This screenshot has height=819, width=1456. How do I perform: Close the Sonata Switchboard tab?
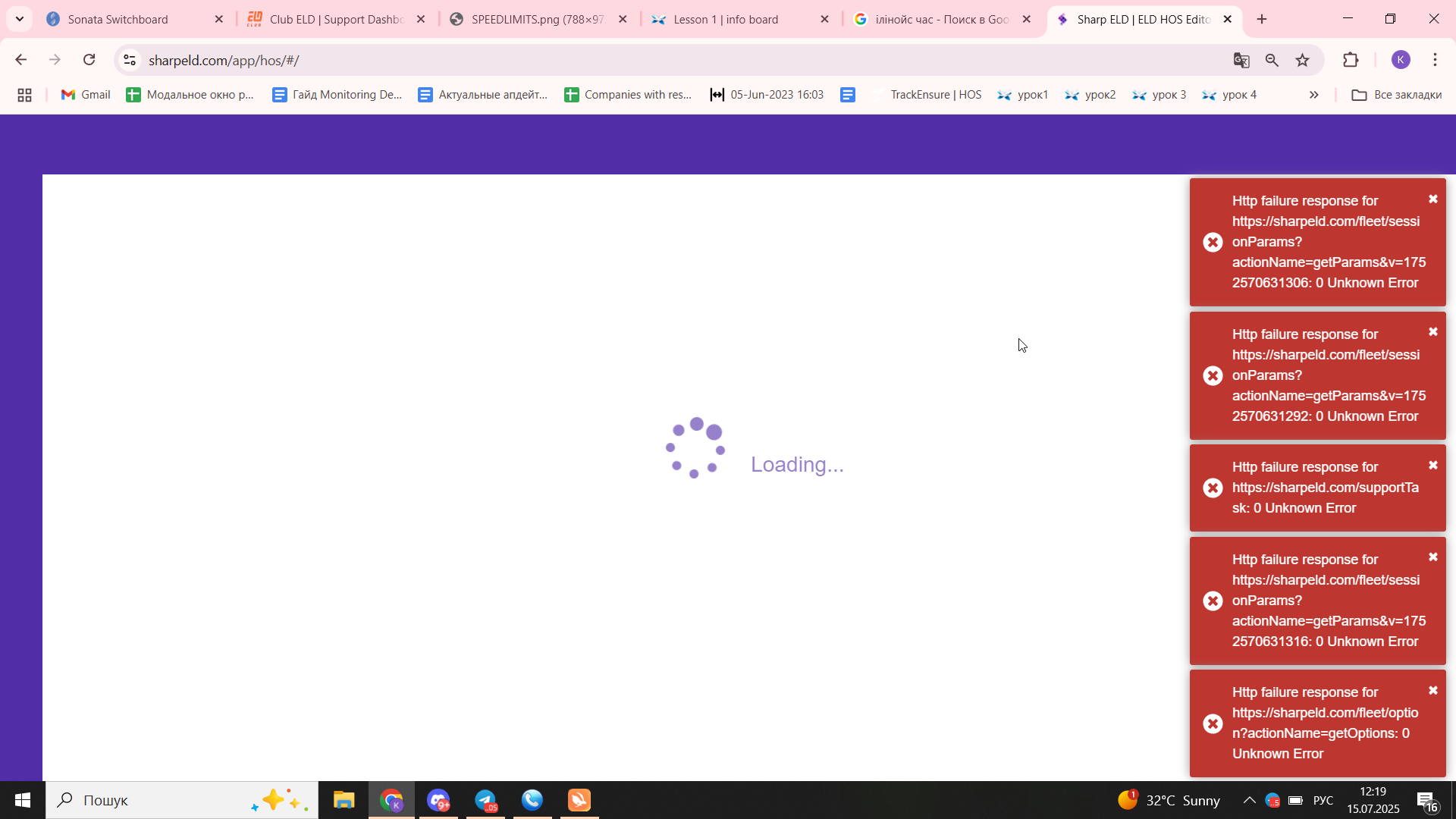[219, 19]
